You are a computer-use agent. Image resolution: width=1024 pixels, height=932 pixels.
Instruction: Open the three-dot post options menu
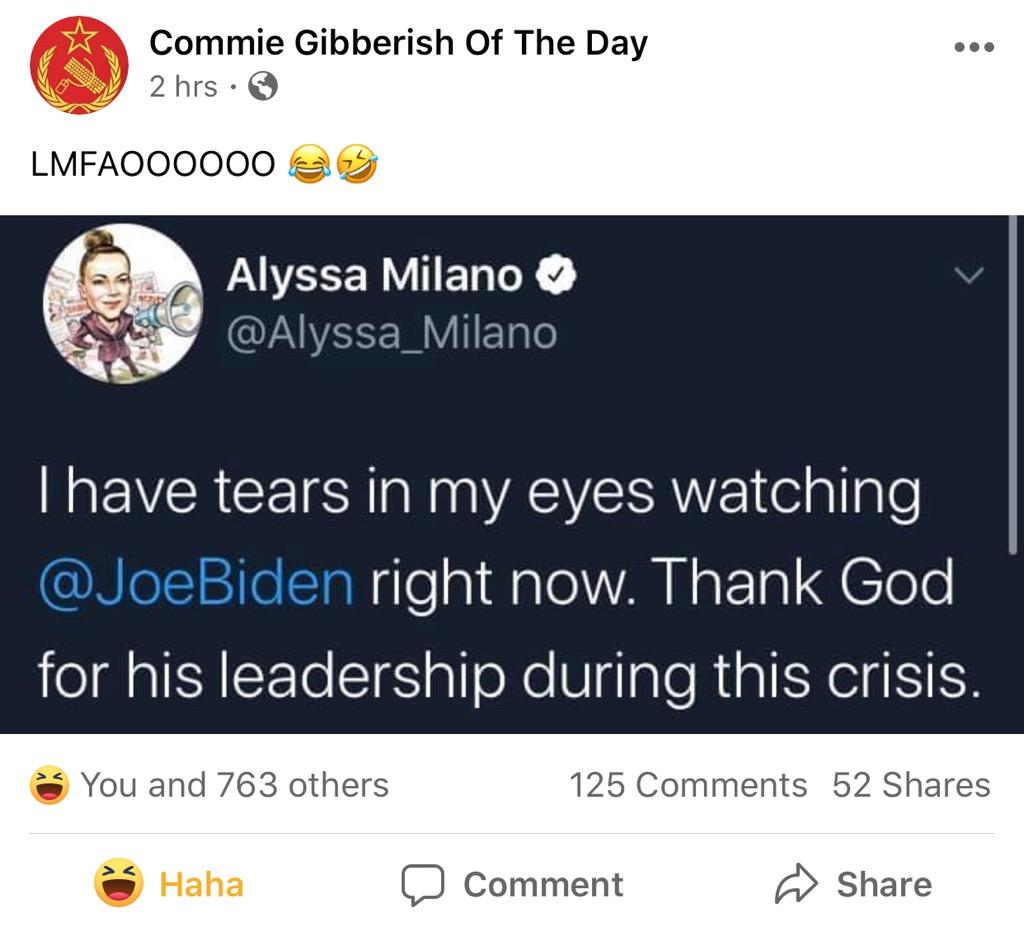973,48
